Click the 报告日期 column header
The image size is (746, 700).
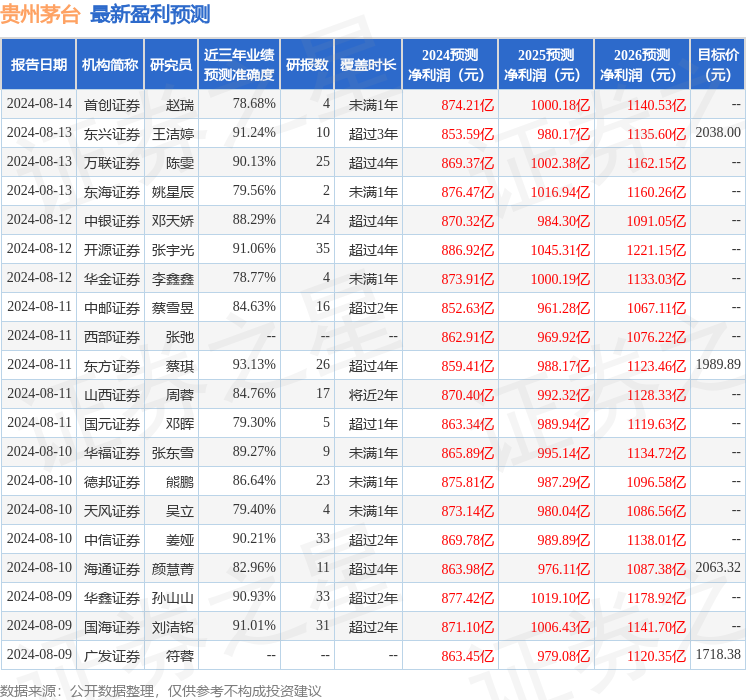[x=39, y=64]
